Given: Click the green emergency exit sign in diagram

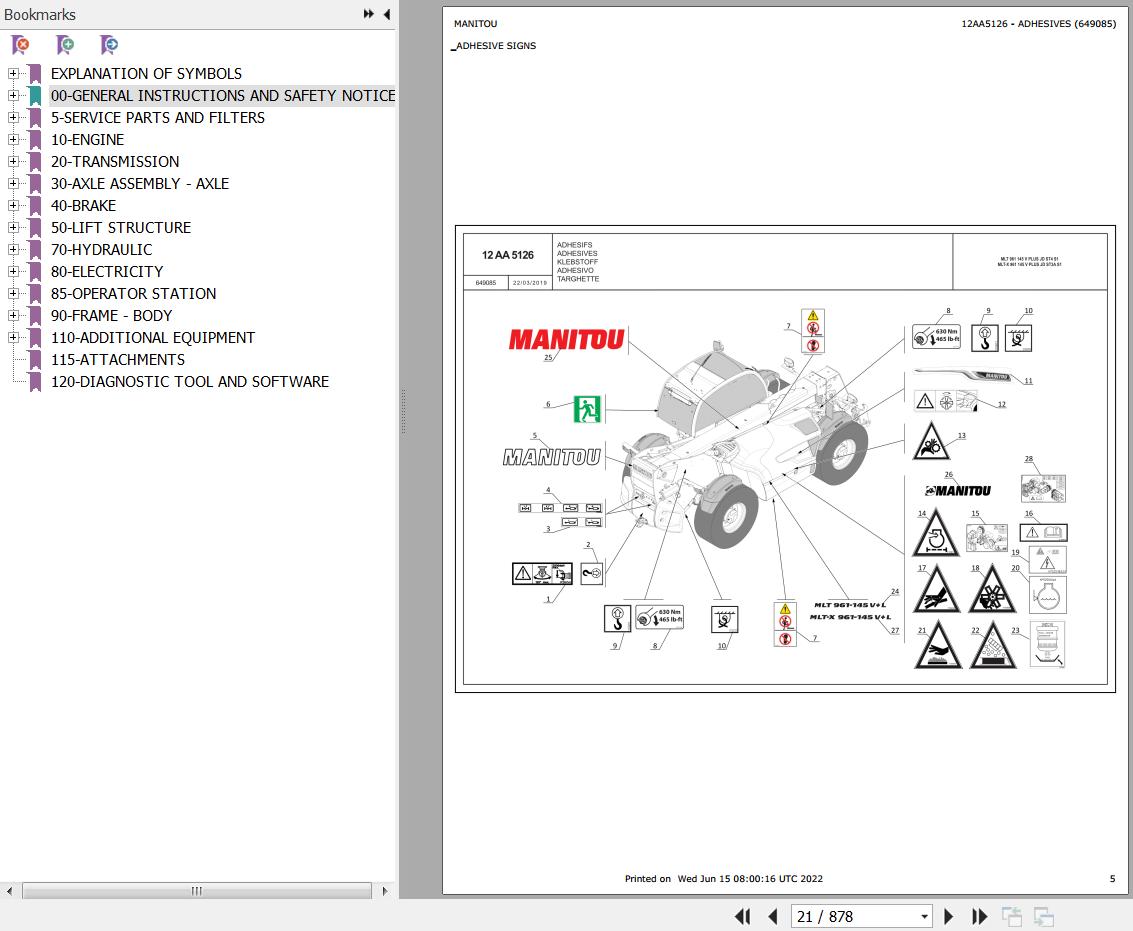Looking at the screenshot, I should coord(587,409).
